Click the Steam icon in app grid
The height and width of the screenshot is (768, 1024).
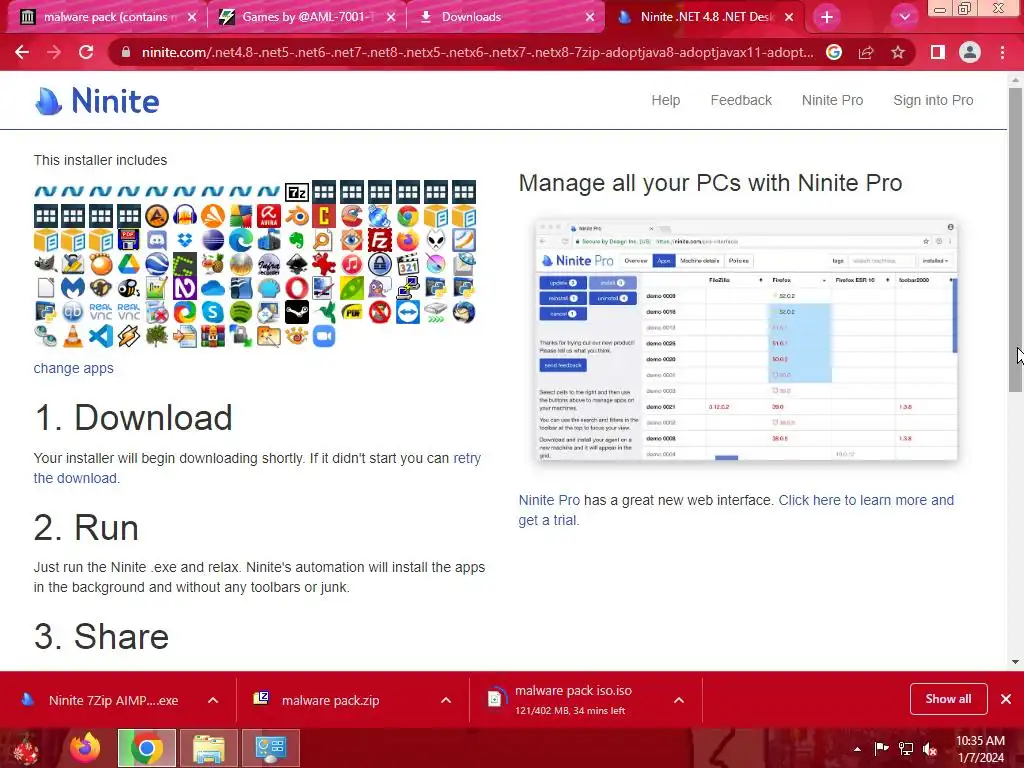[x=297, y=312]
